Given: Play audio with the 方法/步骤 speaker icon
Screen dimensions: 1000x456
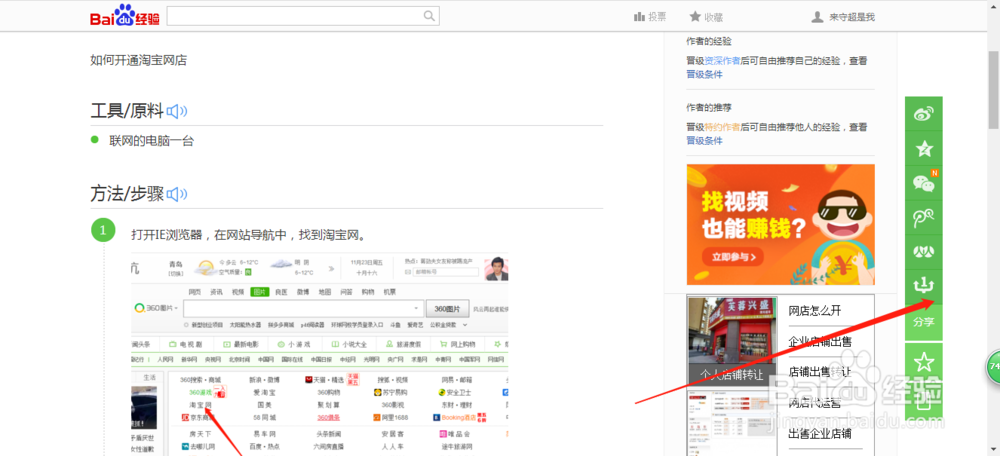Looking at the screenshot, I should pyautogui.click(x=177, y=194).
